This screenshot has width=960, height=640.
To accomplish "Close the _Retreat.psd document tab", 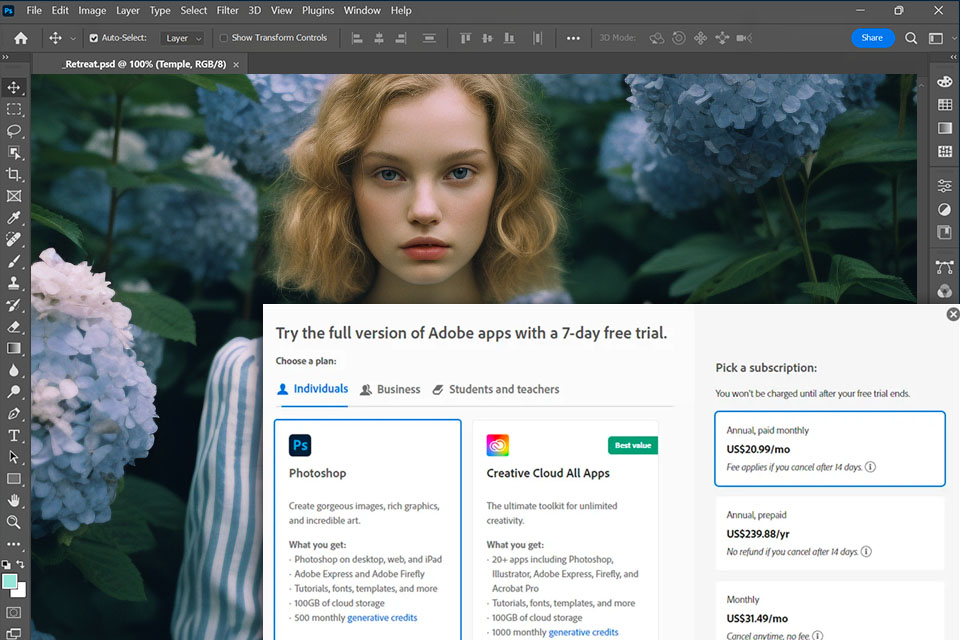I will point(236,64).
